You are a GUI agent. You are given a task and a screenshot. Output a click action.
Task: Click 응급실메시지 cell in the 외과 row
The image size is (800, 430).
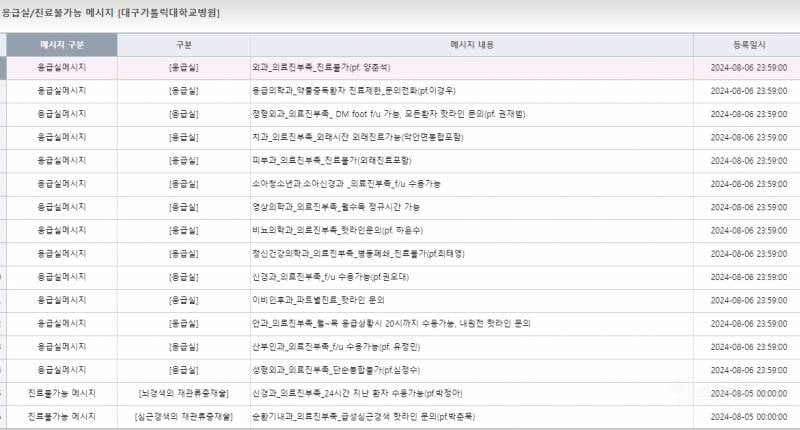coord(62,67)
